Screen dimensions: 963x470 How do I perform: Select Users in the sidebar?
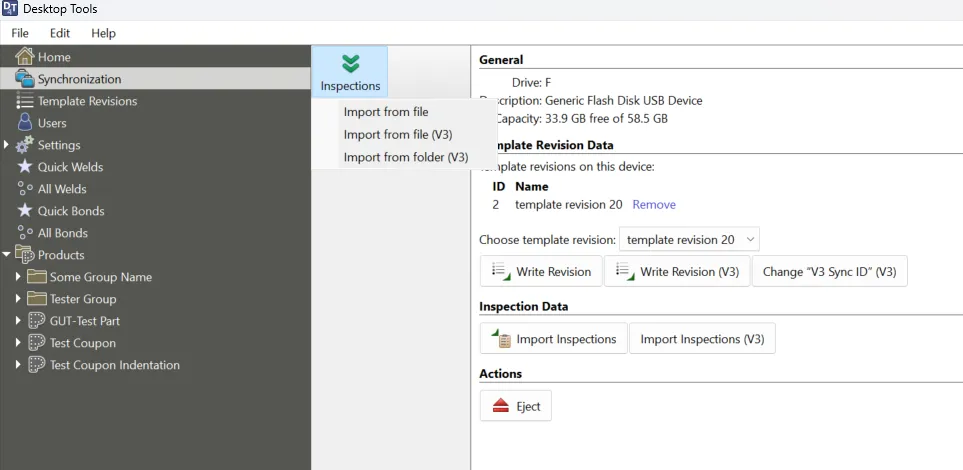[155, 123]
